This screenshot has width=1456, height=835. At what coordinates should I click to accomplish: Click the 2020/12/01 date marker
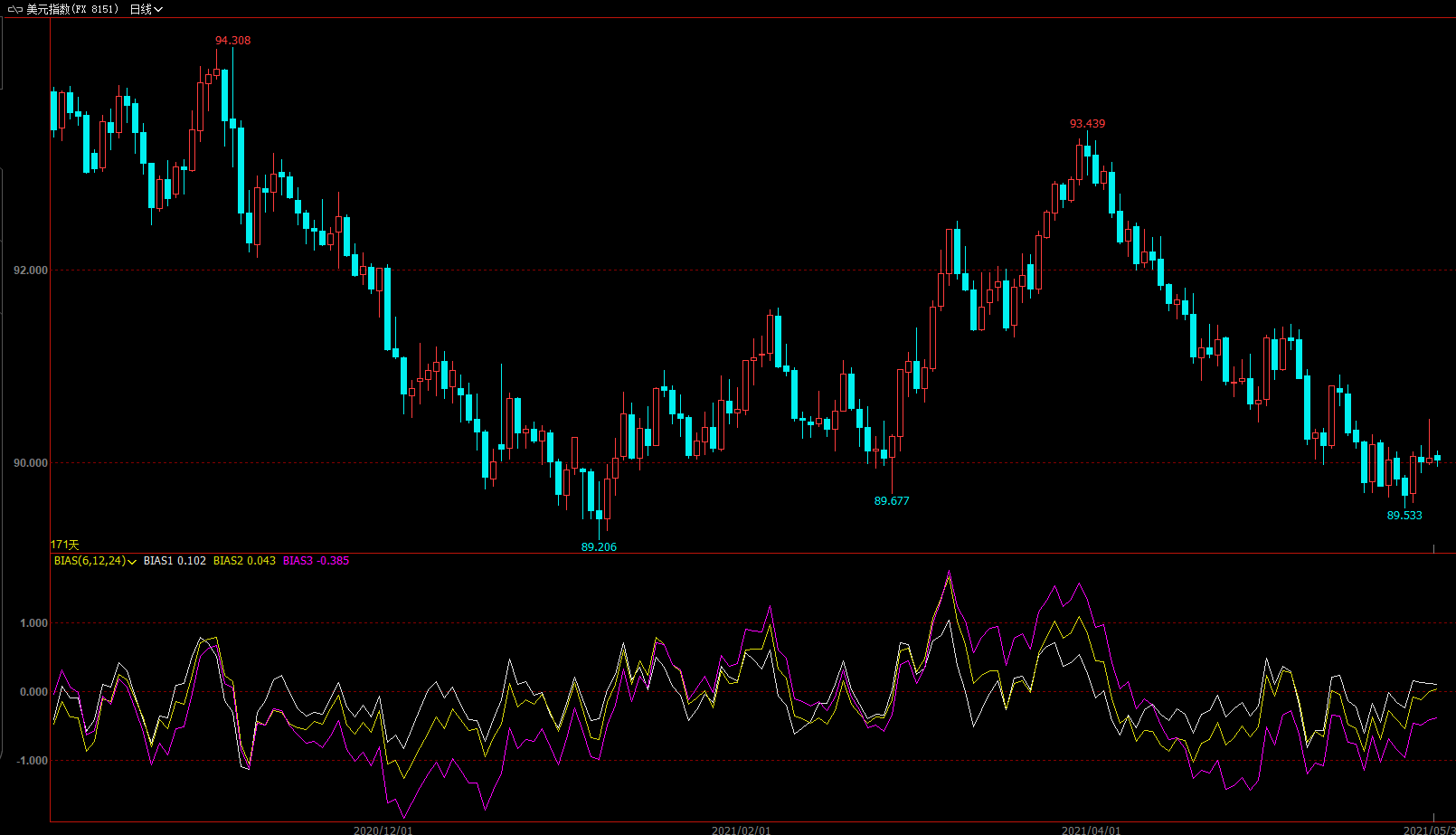tap(383, 830)
